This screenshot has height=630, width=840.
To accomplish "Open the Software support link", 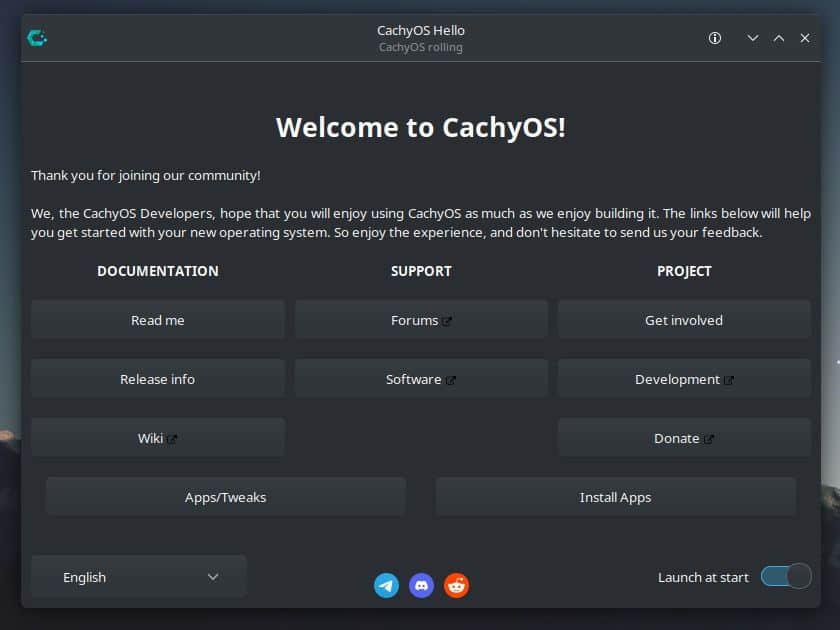I will click(x=421, y=379).
